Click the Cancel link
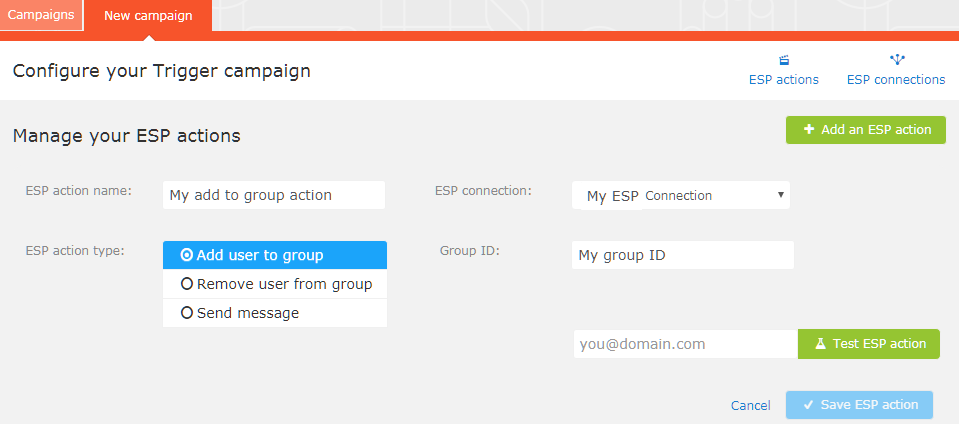The height and width of the screenshot is (424, 959). [x=750, y=405]
